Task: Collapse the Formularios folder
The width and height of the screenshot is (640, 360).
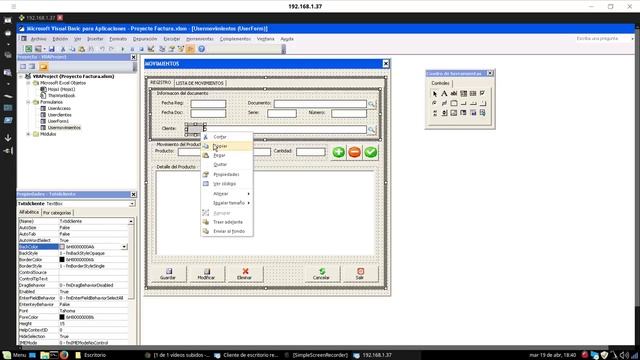Action: point(29,102)
